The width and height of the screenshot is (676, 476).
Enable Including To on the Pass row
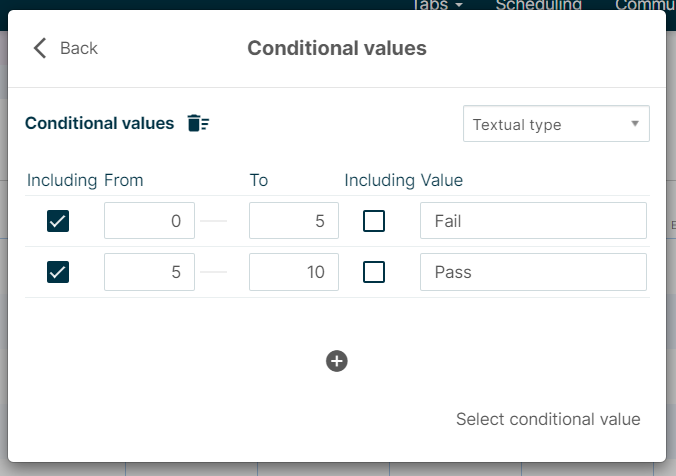point(374,271)
